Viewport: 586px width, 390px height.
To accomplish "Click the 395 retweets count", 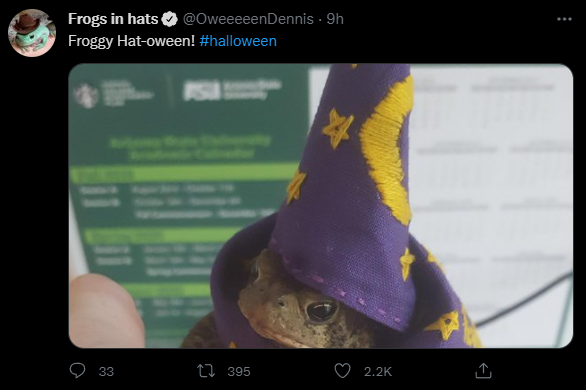I will [x=239, y=371].
